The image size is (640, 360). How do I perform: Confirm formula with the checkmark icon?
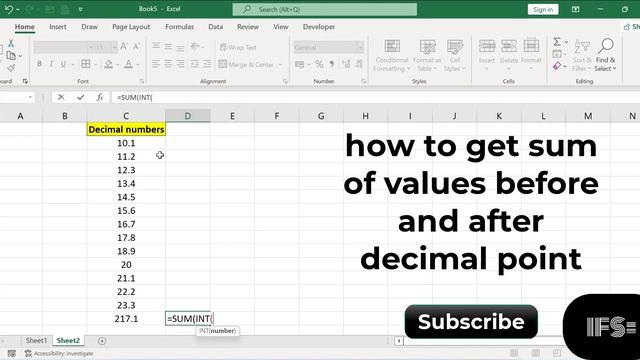pyautogui.click(x=80, y=97)
